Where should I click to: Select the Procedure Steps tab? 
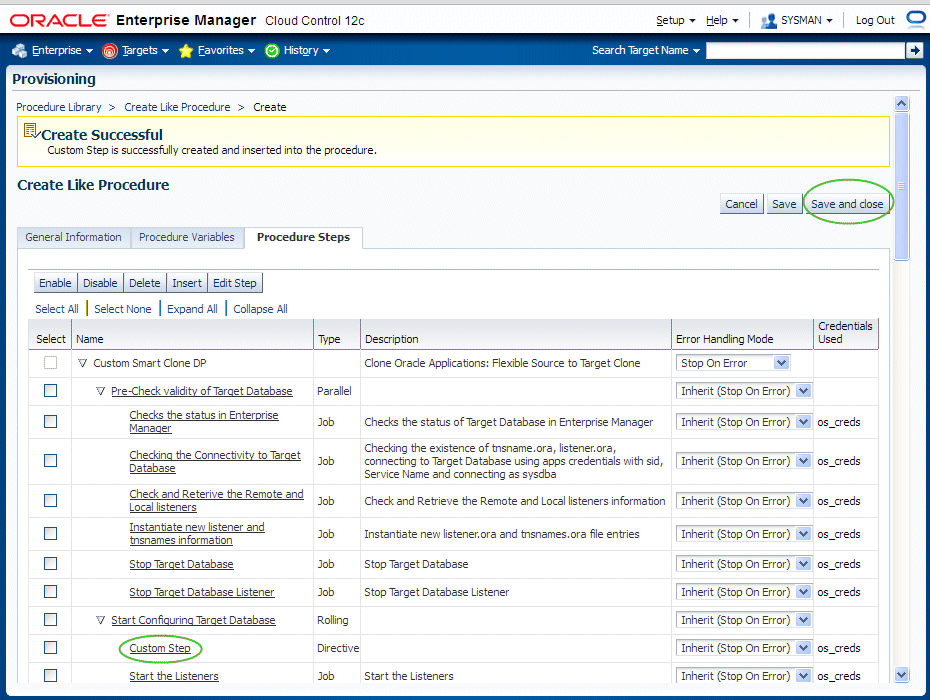pos(303,237)
